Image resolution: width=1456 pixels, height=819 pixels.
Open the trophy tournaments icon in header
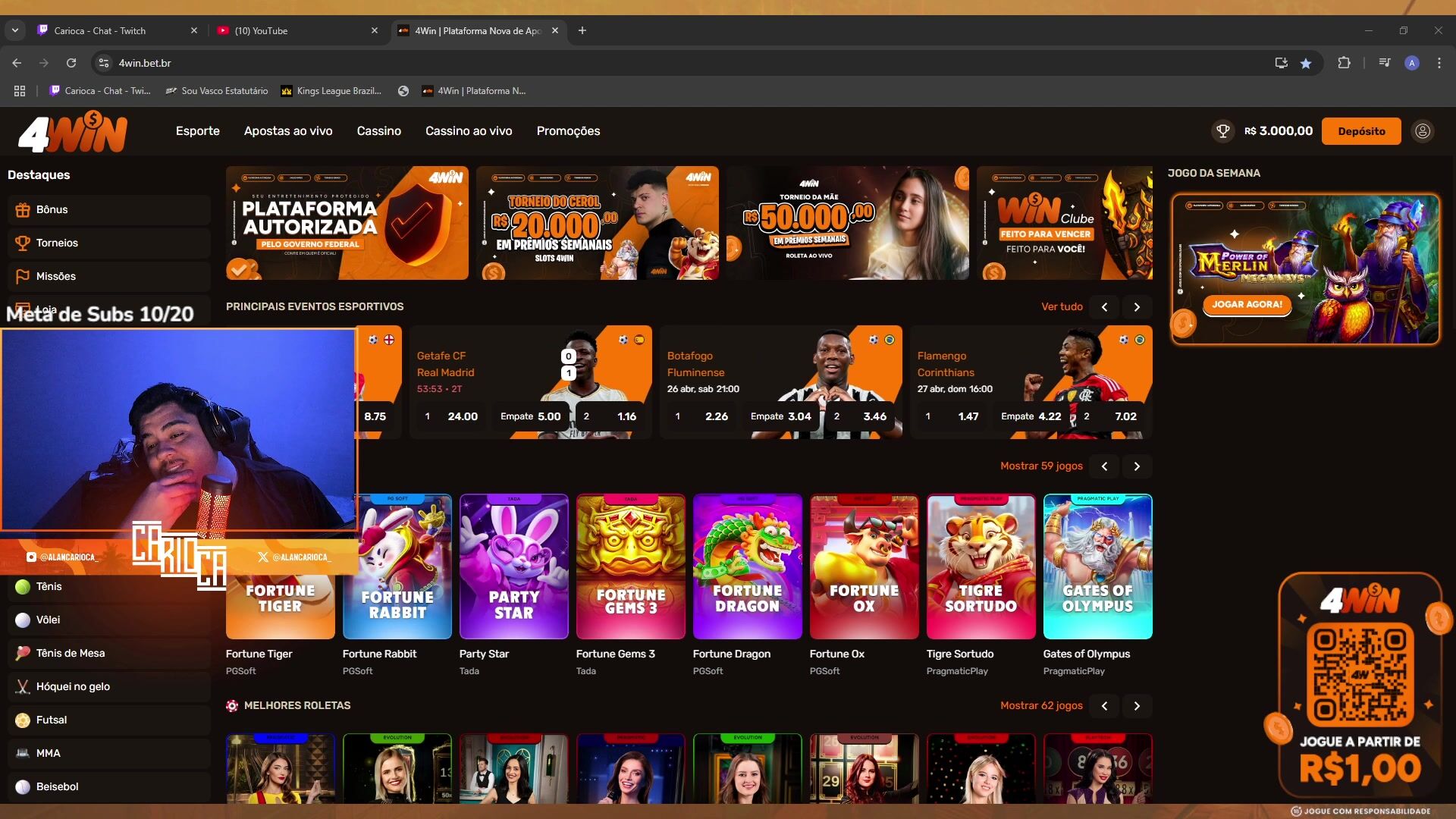click(1222, 131)
